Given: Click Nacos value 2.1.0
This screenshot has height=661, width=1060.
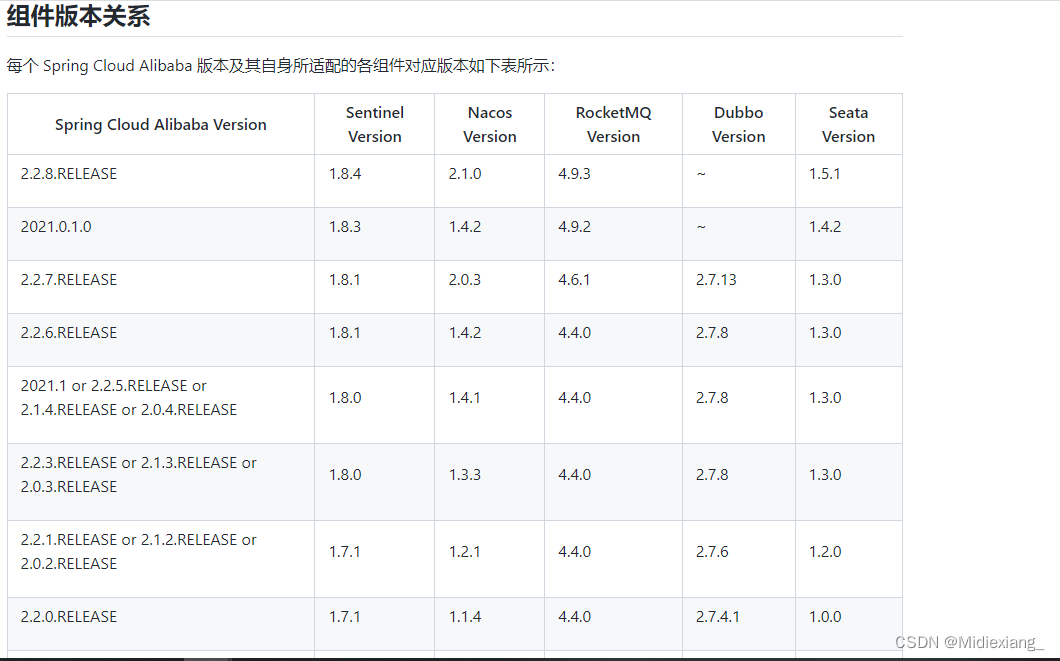Looking at the screenshot, I should pyautogui.click(x=465, y=174).
